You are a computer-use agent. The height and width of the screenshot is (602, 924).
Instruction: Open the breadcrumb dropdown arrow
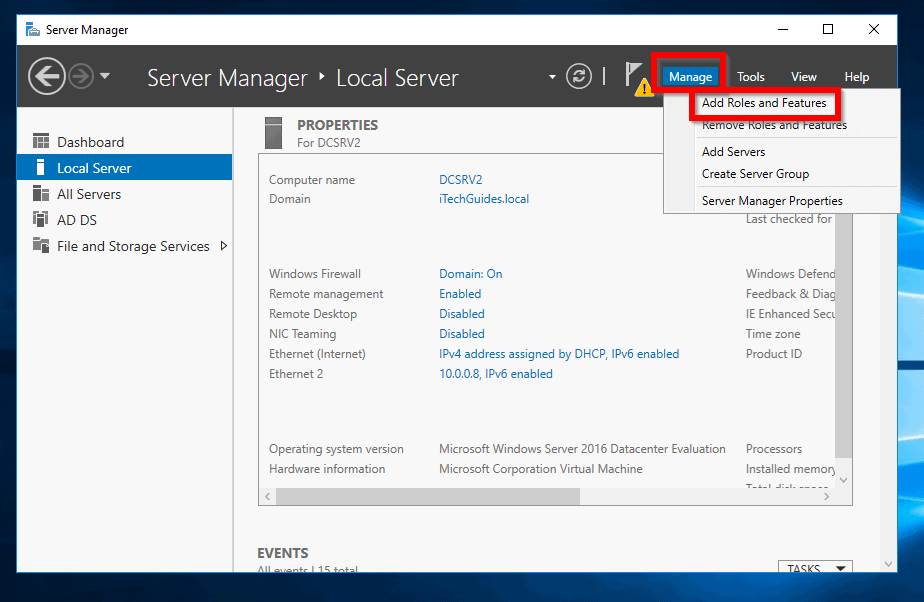[x=551, y=76]
